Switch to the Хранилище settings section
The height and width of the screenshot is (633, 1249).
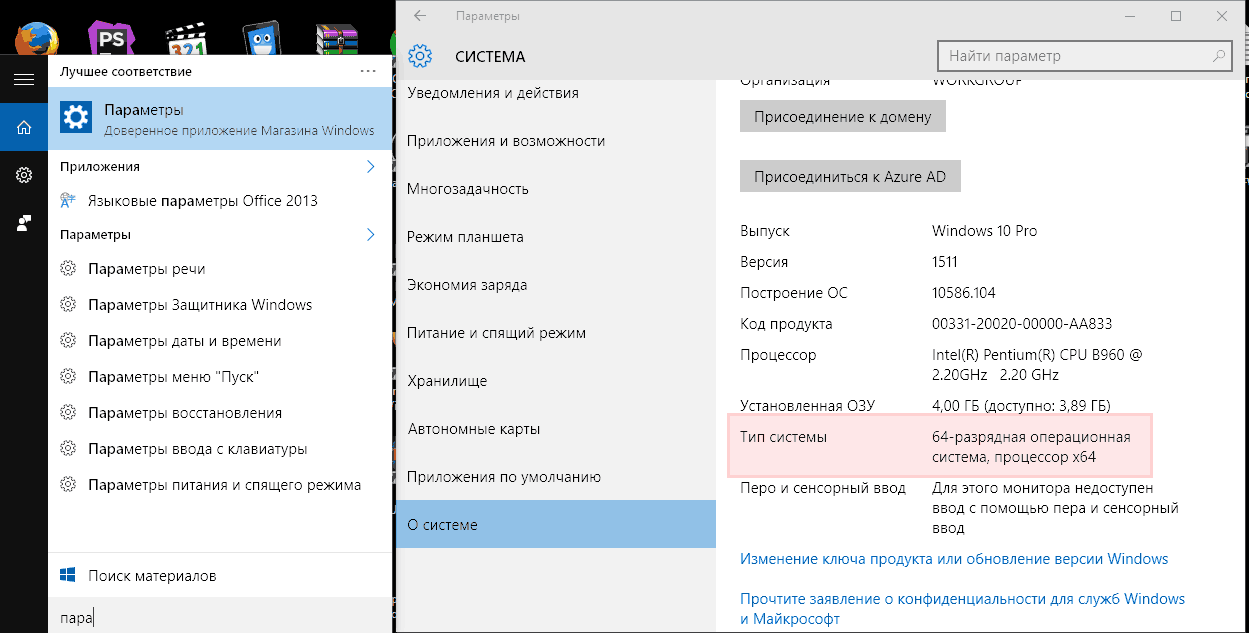447,381
